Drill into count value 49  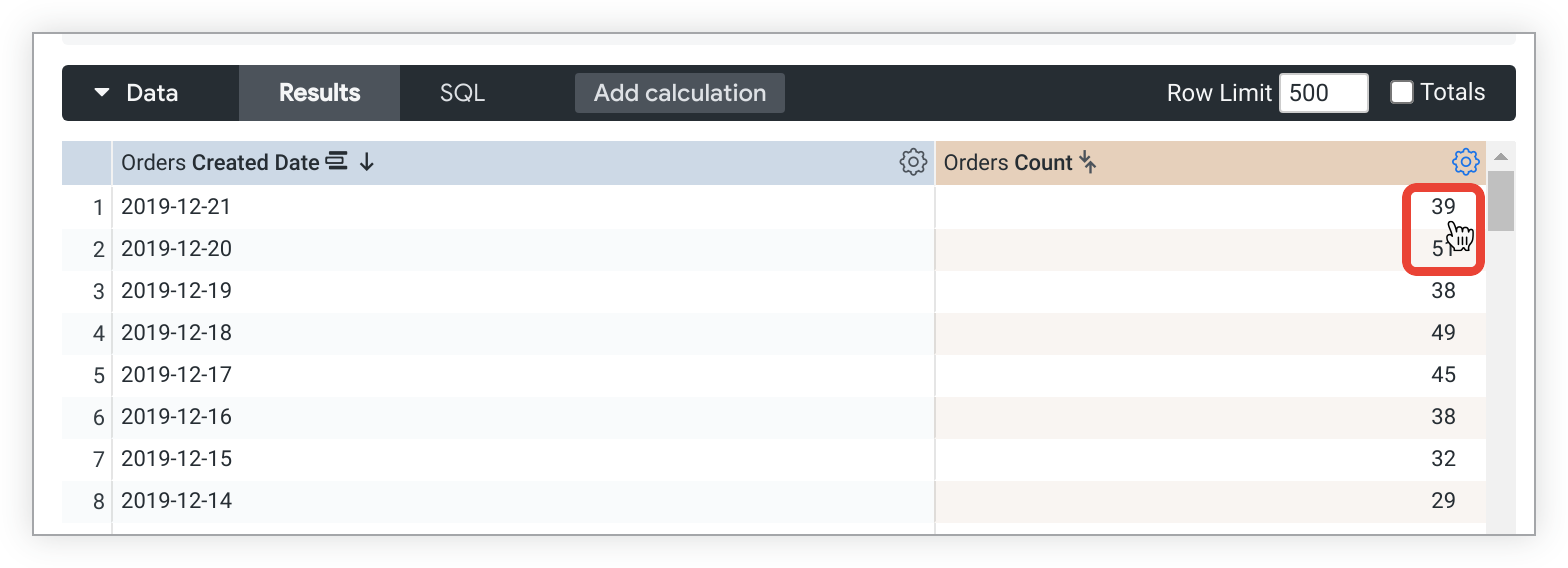tap(1442, 332)
